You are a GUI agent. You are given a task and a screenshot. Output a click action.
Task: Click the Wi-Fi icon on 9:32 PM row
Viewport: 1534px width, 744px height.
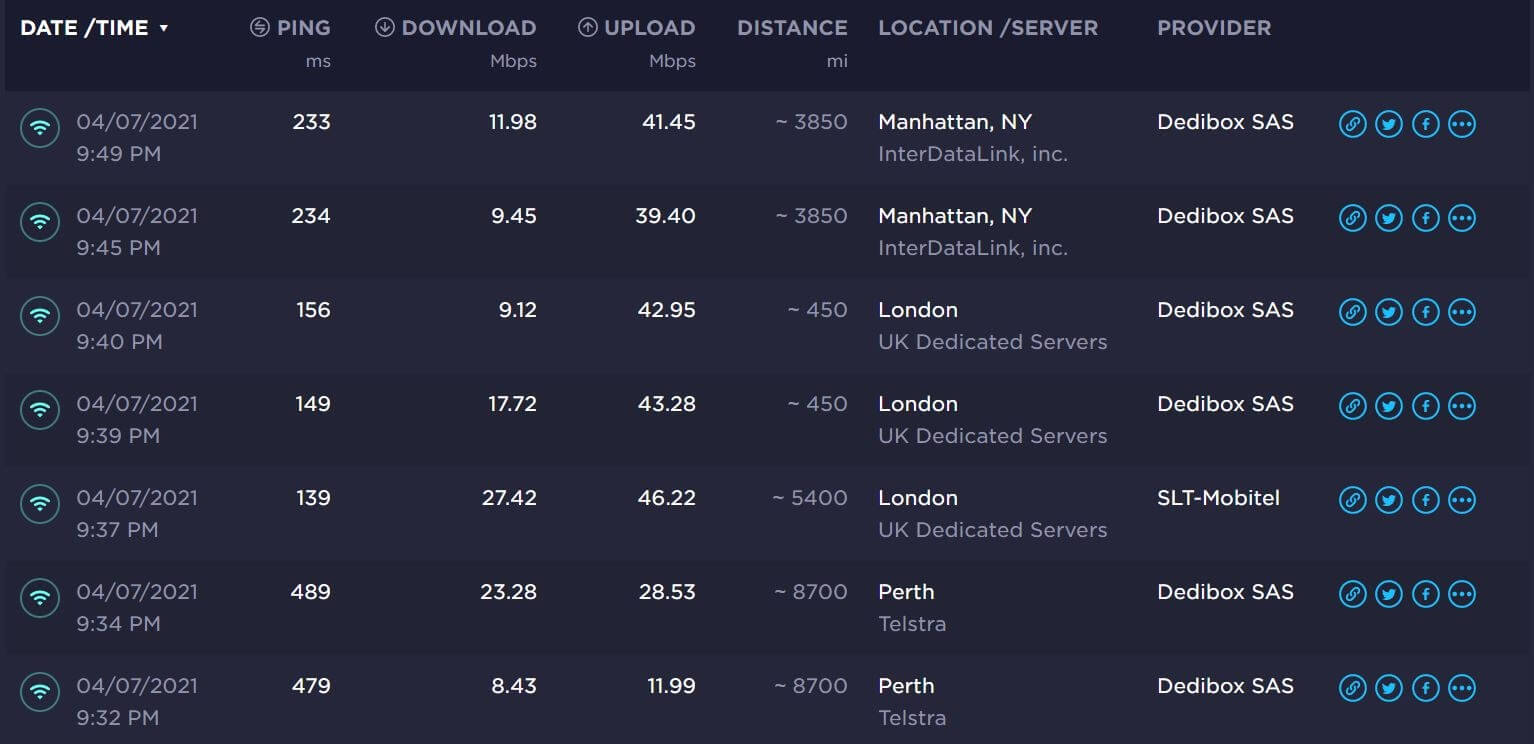pos(40,691)
